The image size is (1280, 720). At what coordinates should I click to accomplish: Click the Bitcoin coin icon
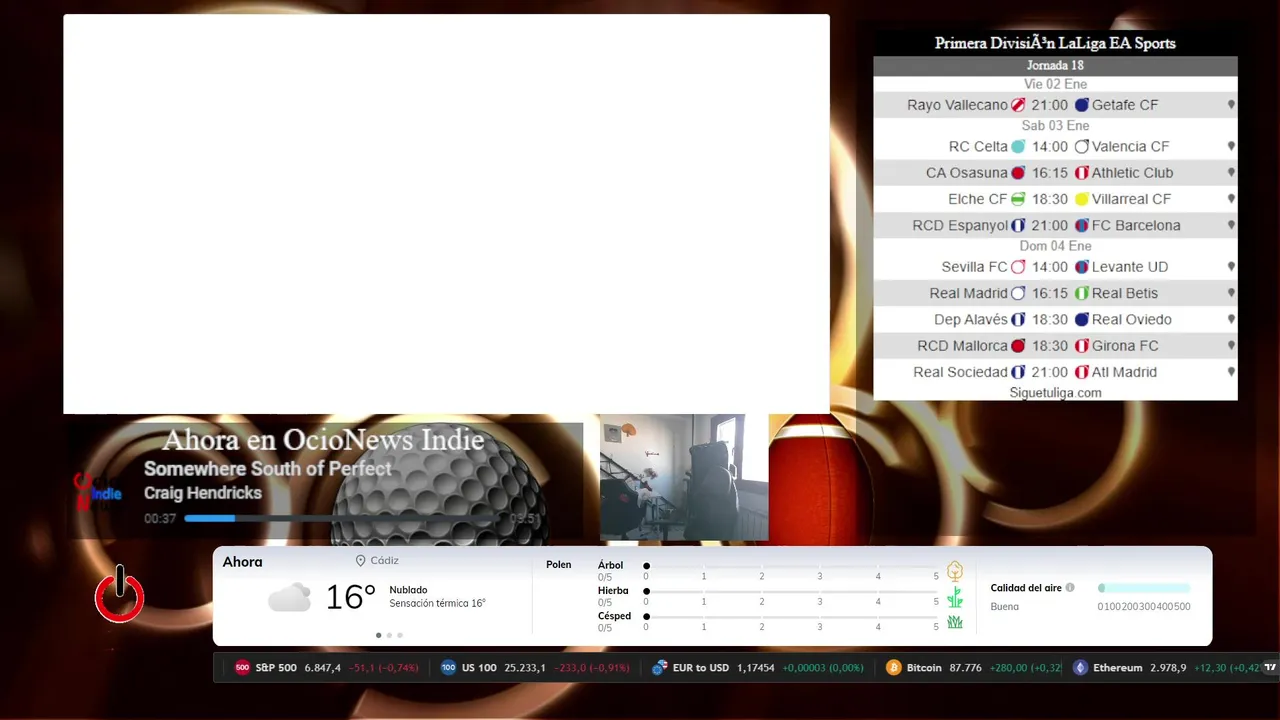893,668
